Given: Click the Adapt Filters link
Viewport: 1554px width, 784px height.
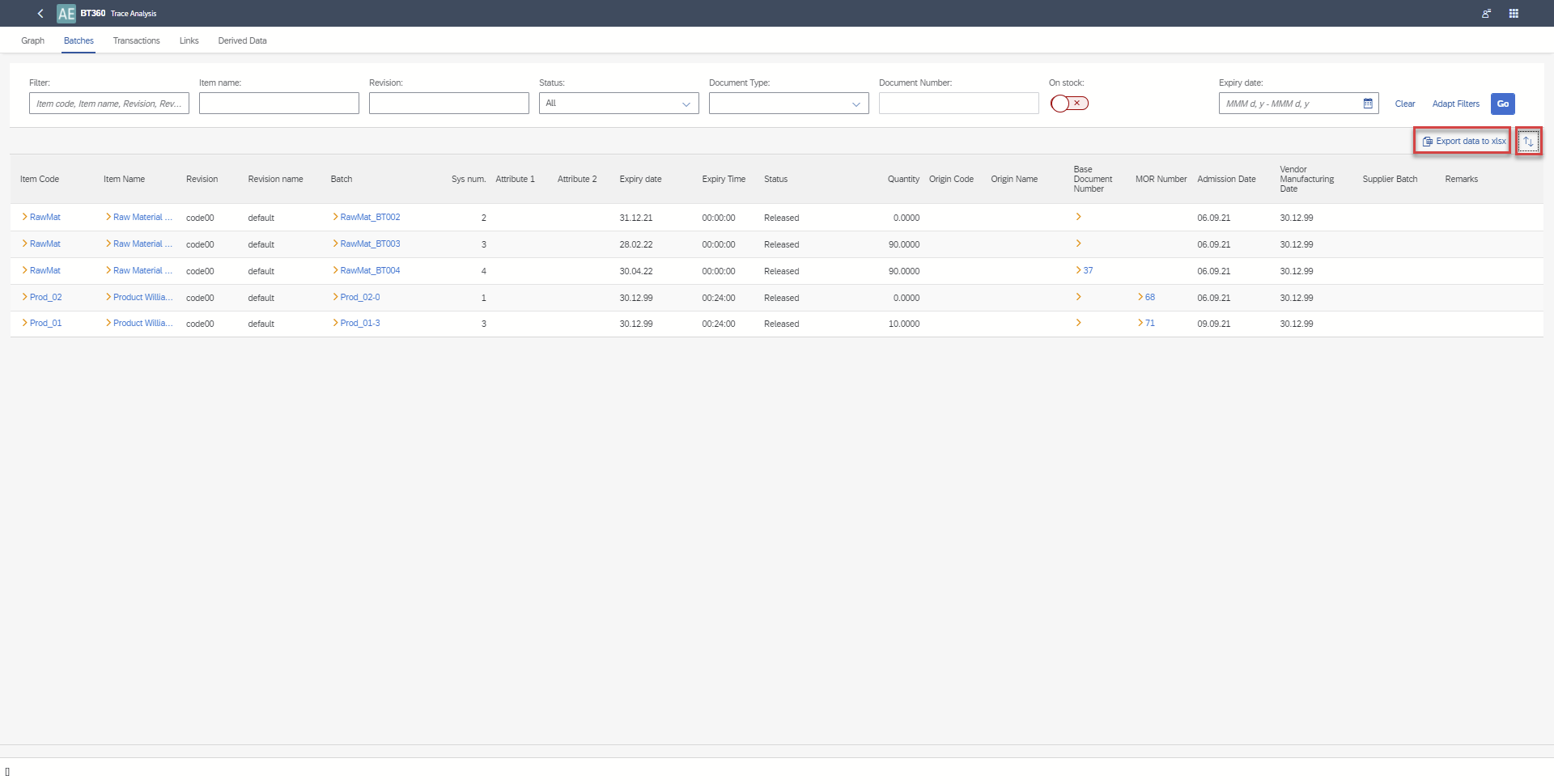Looking at the screenshot, I should click(1454, 104).
